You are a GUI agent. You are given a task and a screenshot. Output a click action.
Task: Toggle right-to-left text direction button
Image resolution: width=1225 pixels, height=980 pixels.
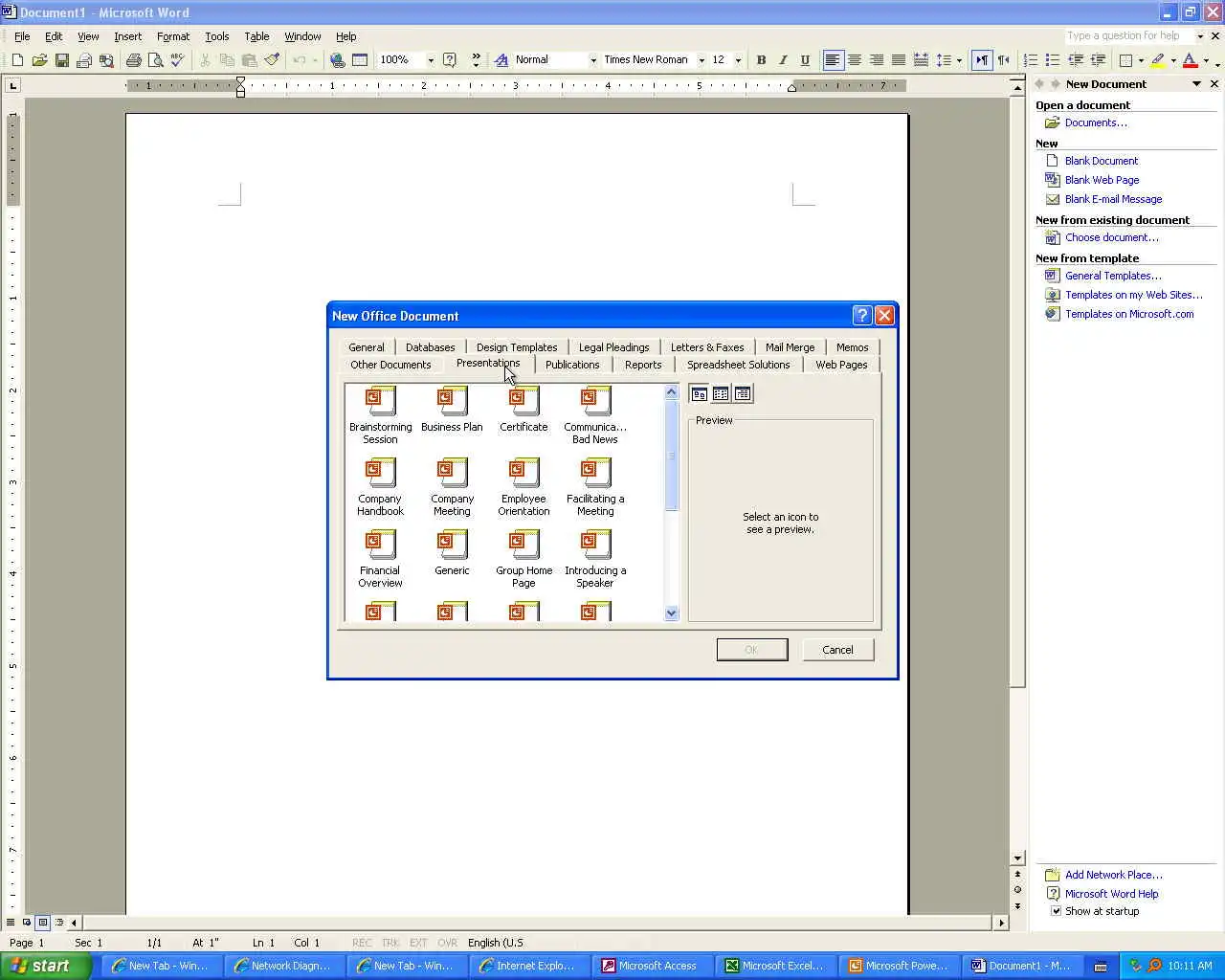click(1004, 60)
